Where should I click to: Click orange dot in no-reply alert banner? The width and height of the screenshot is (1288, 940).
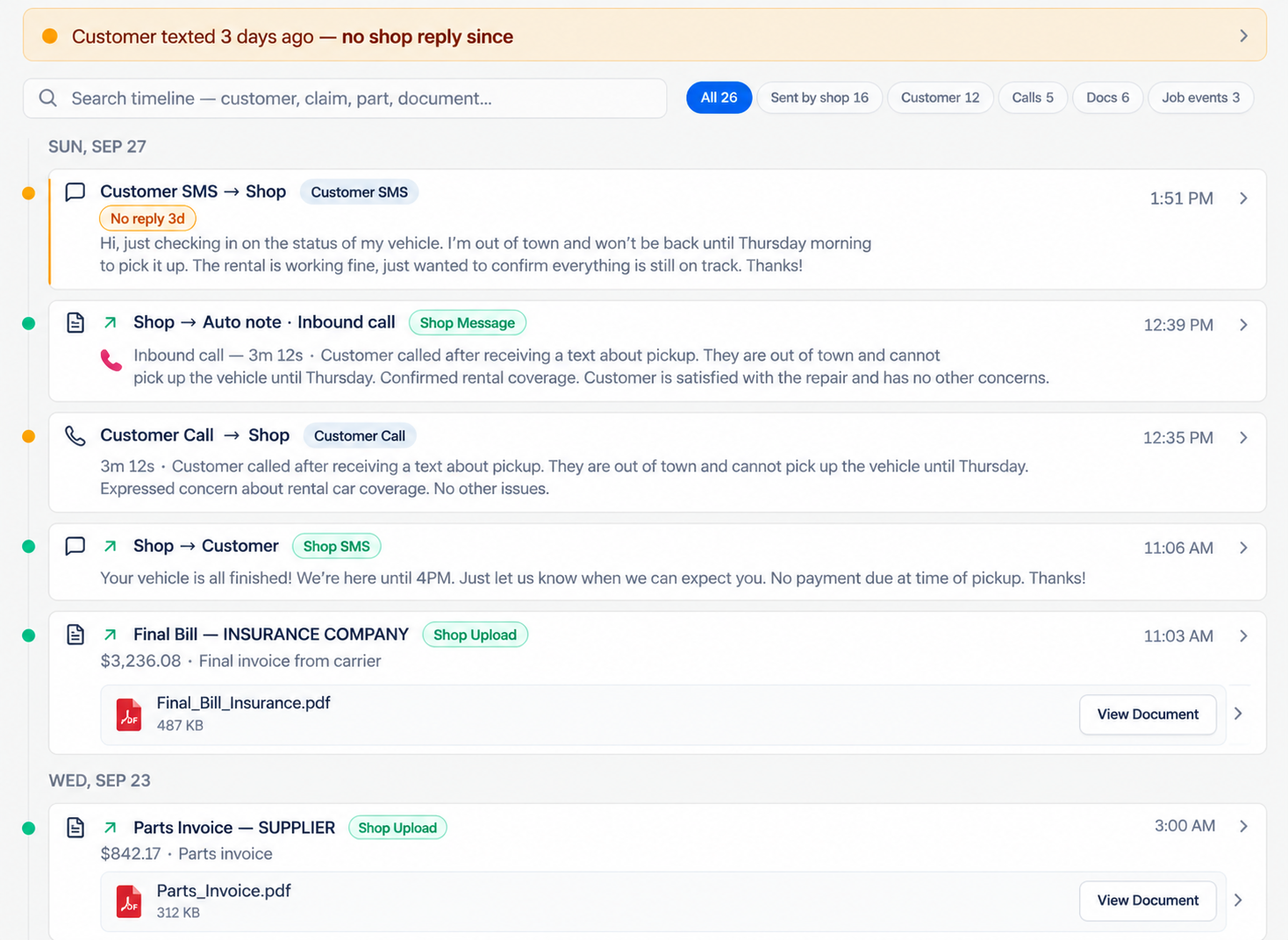[50, 36]
